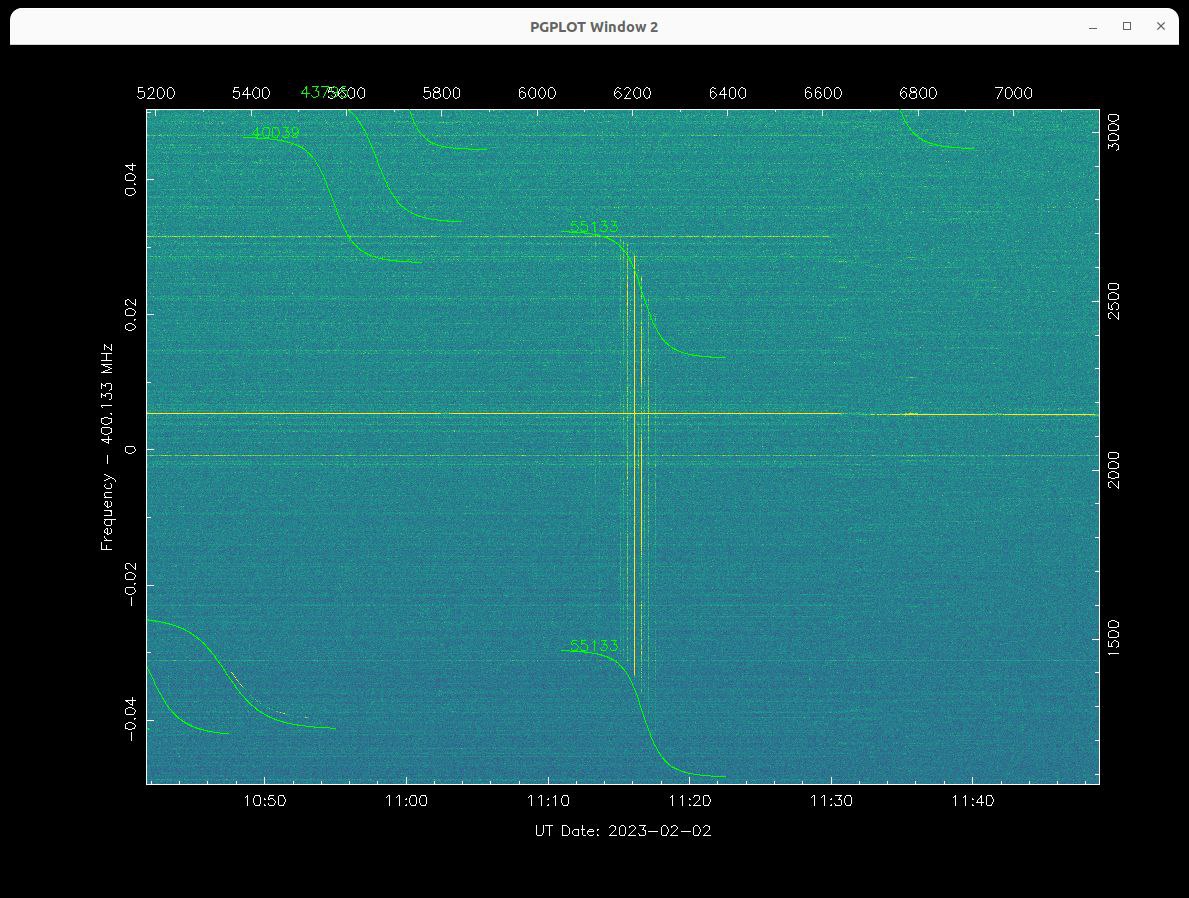Click the 11:30 tick label on time axis

[831, 801]
